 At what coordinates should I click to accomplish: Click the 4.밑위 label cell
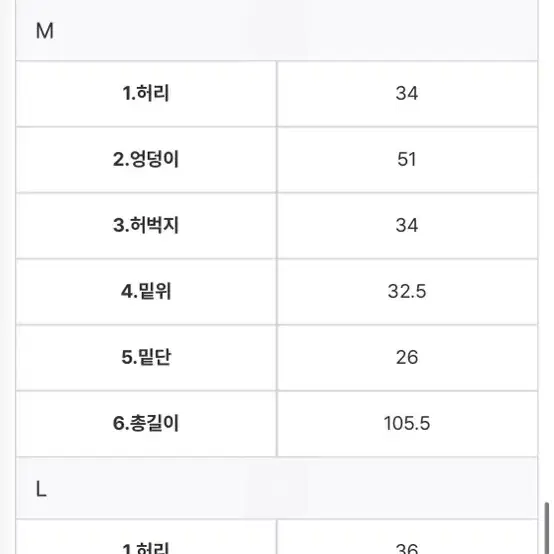146,292
